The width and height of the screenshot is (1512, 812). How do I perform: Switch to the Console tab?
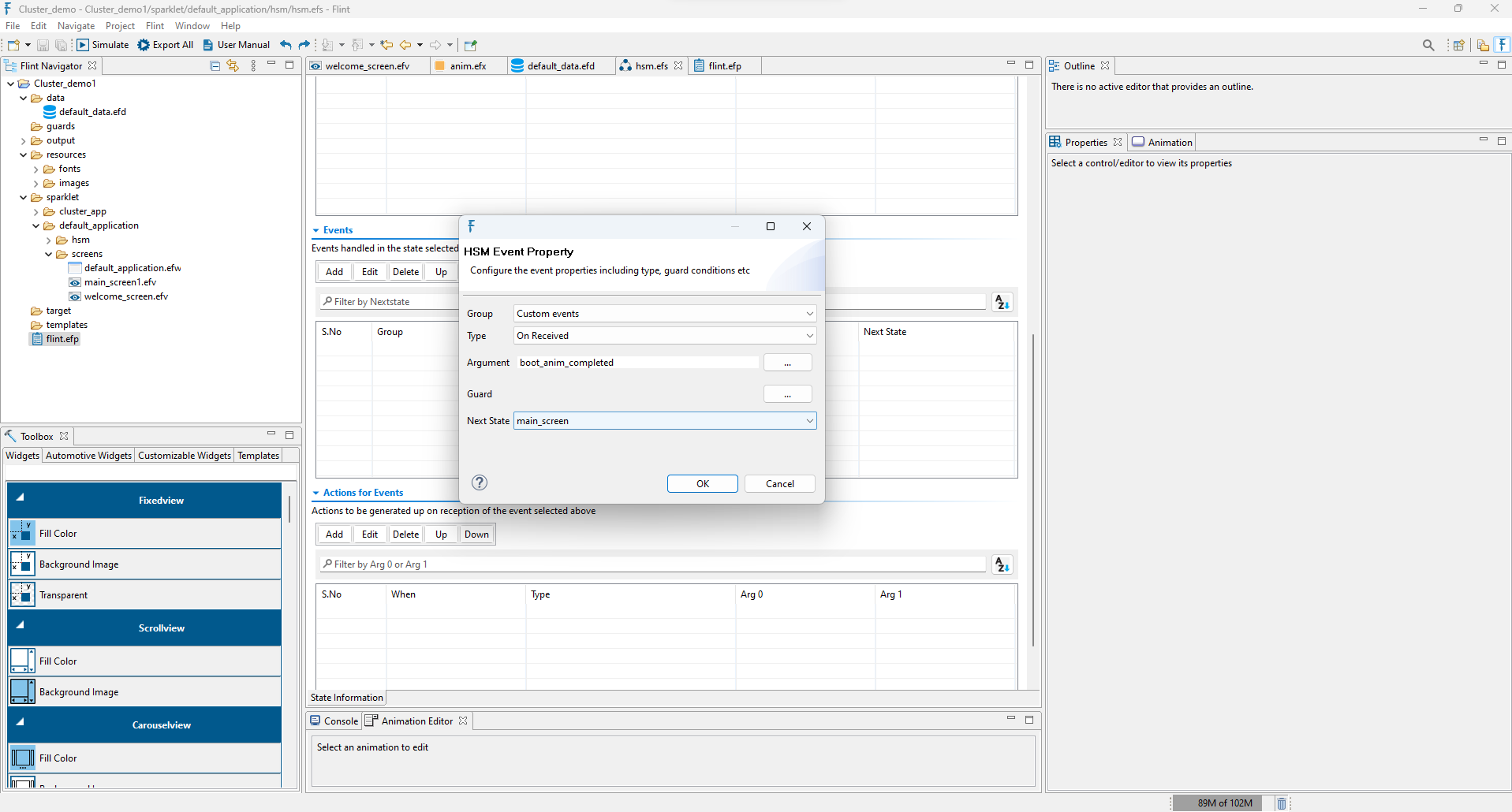tap(334, 721)
